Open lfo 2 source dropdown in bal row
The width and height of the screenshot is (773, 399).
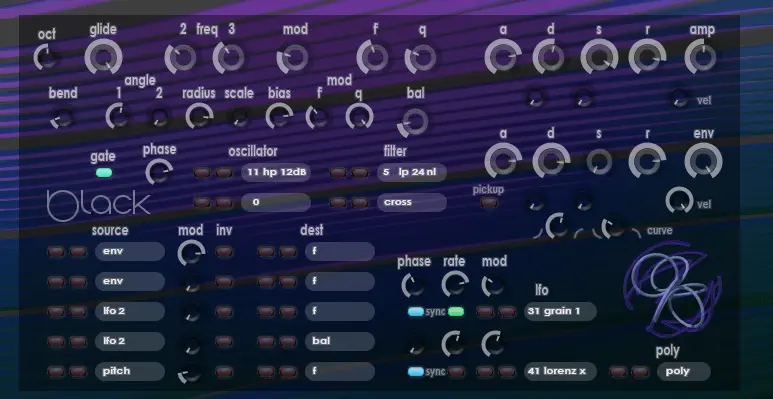tap(130, 341)
